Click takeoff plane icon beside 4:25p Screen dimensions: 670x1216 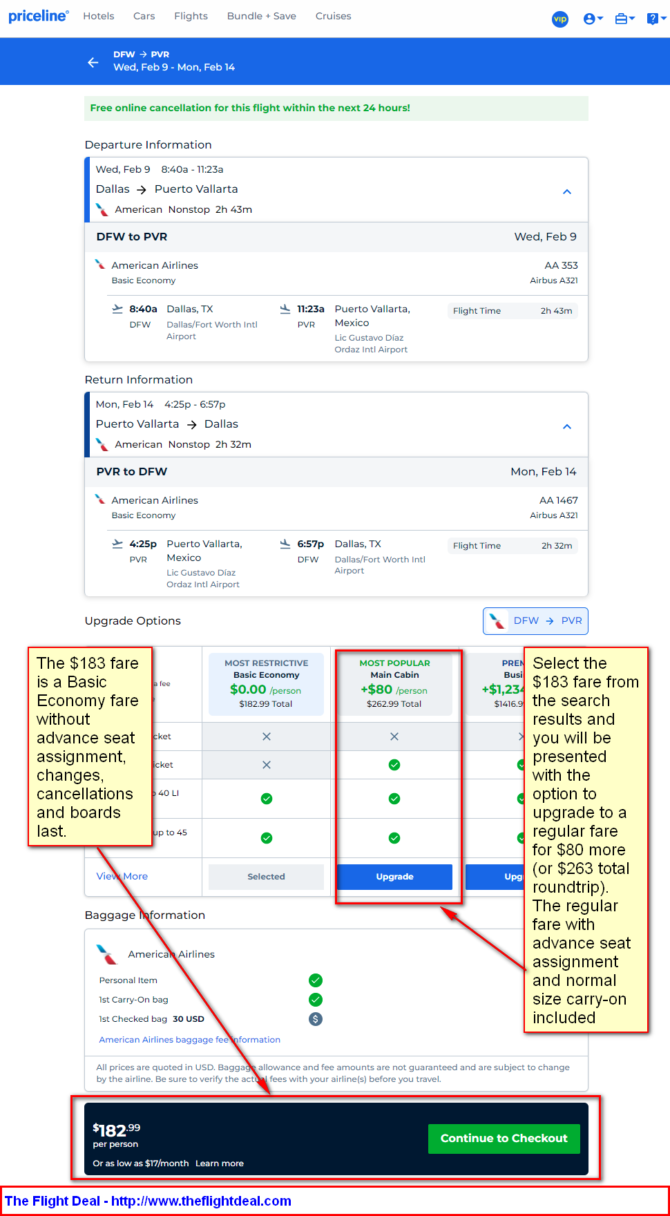118,544
